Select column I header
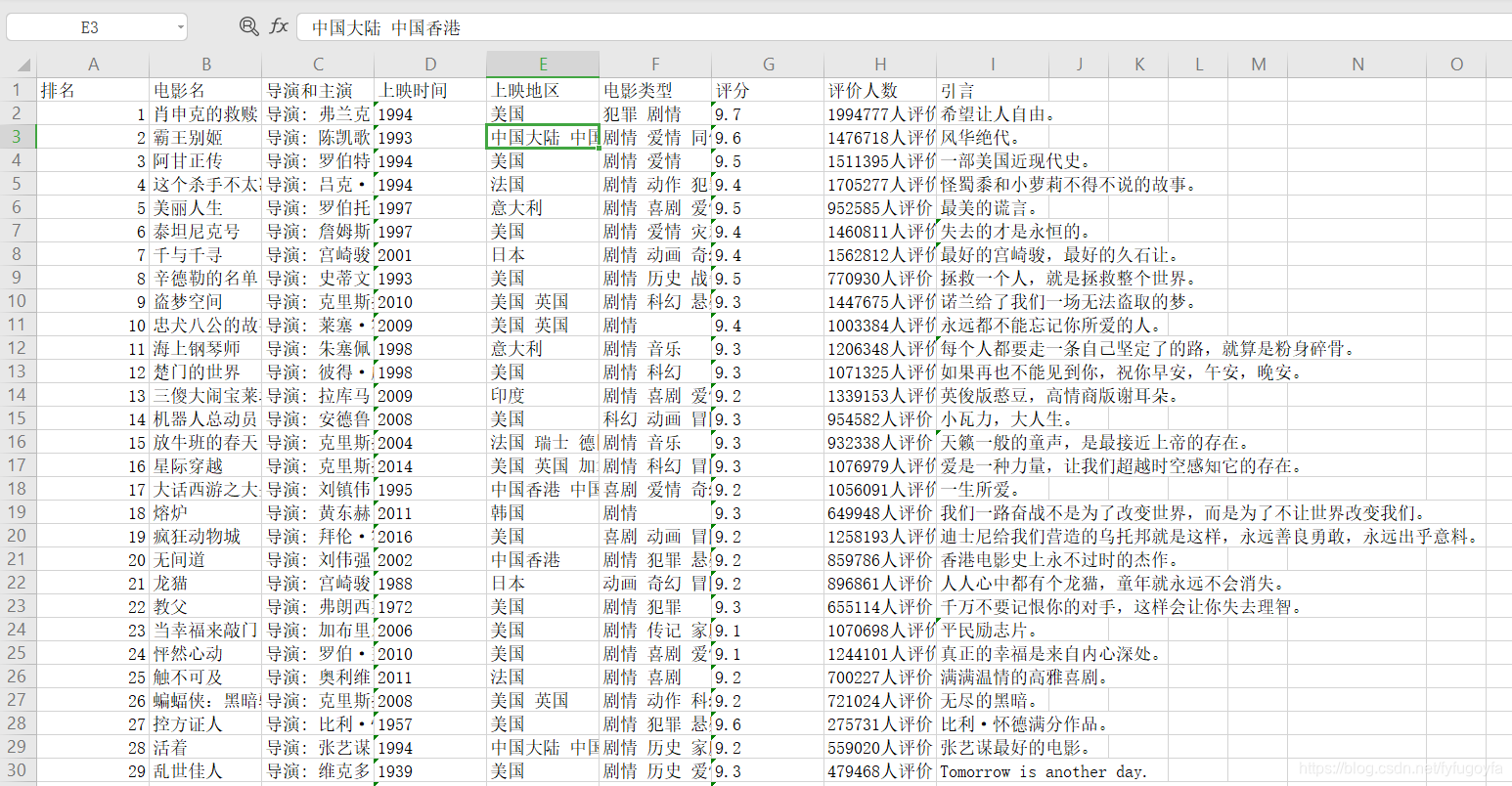The image size is (1512, 786). click(993, 65)
